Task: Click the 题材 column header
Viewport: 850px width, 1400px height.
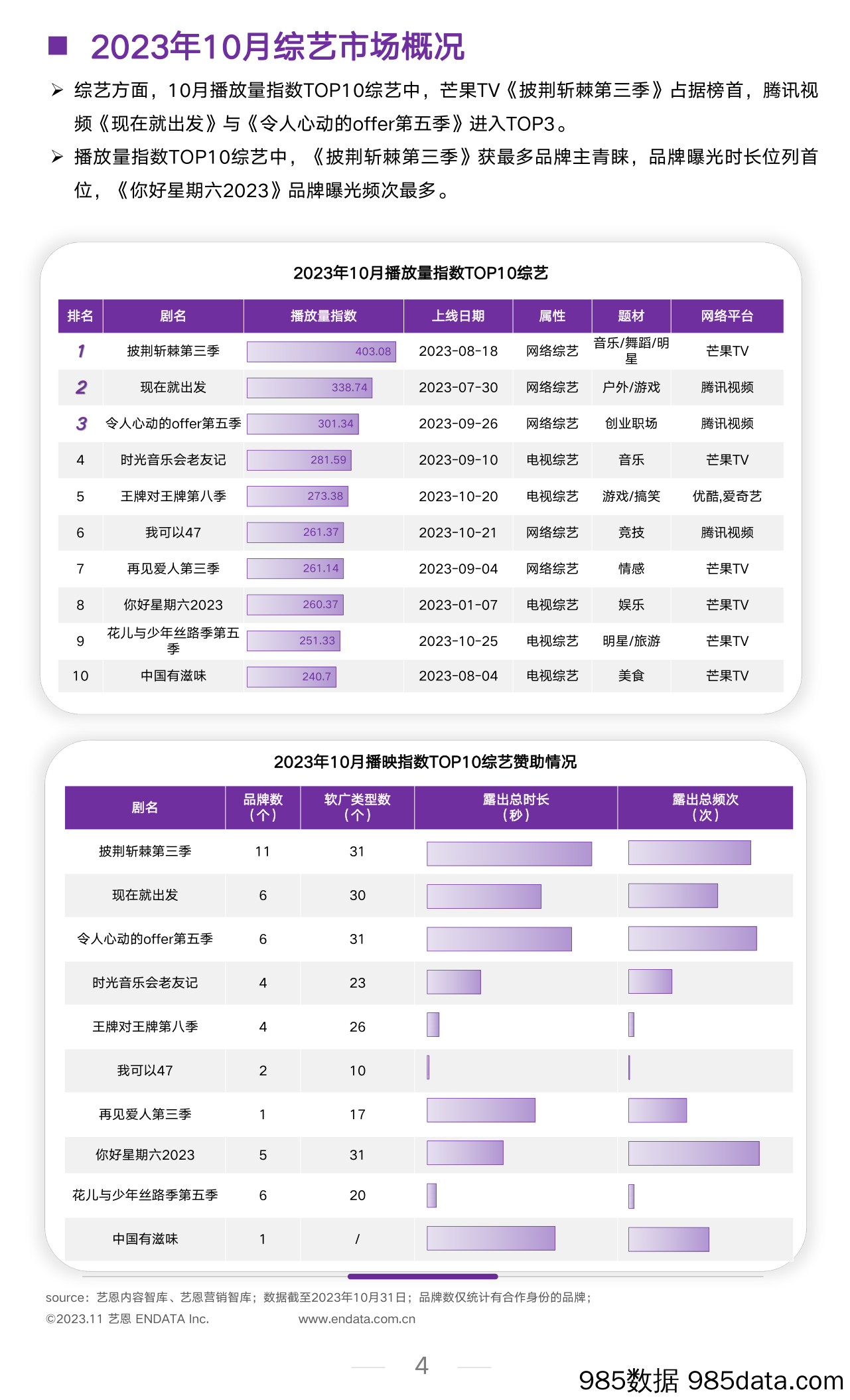Action: click(x=631, y=316)
